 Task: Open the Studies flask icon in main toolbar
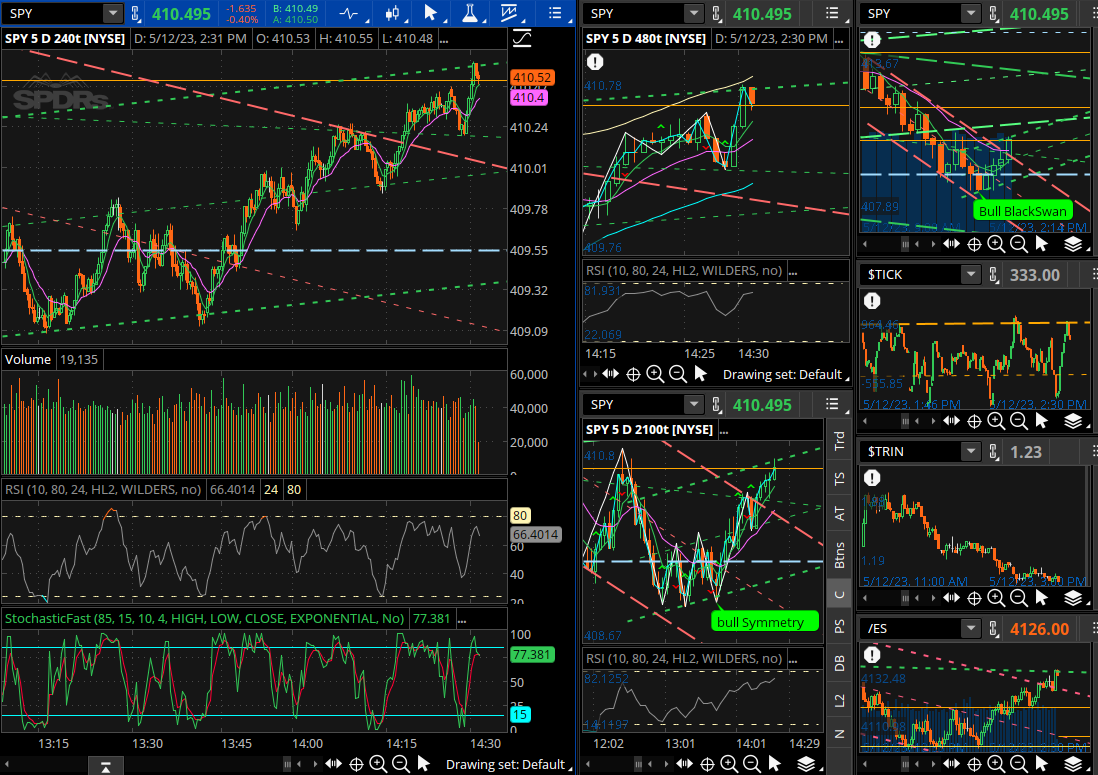click(x=468, y=13)
